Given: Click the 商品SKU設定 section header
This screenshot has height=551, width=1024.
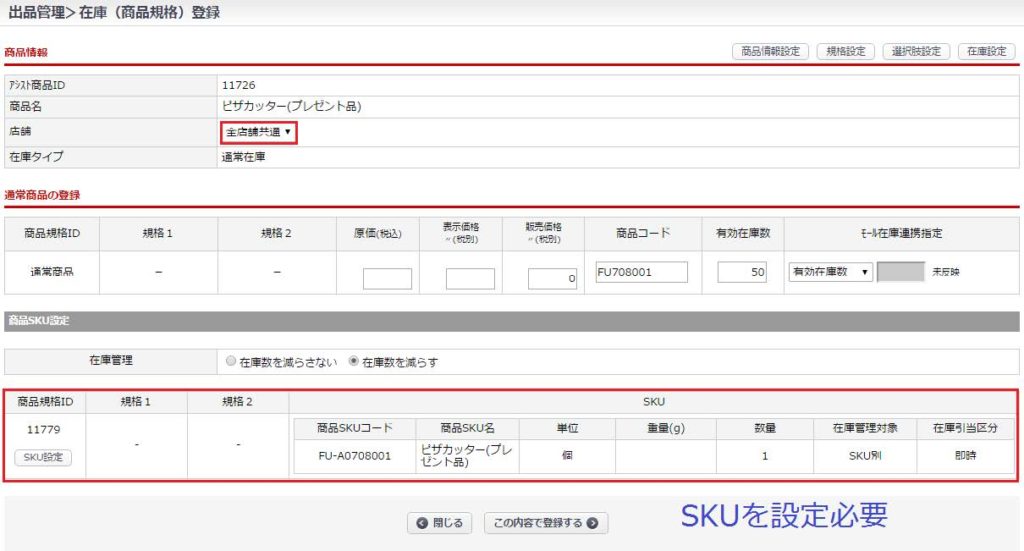Looking at the screenshot, I should [x=511, y=321].
